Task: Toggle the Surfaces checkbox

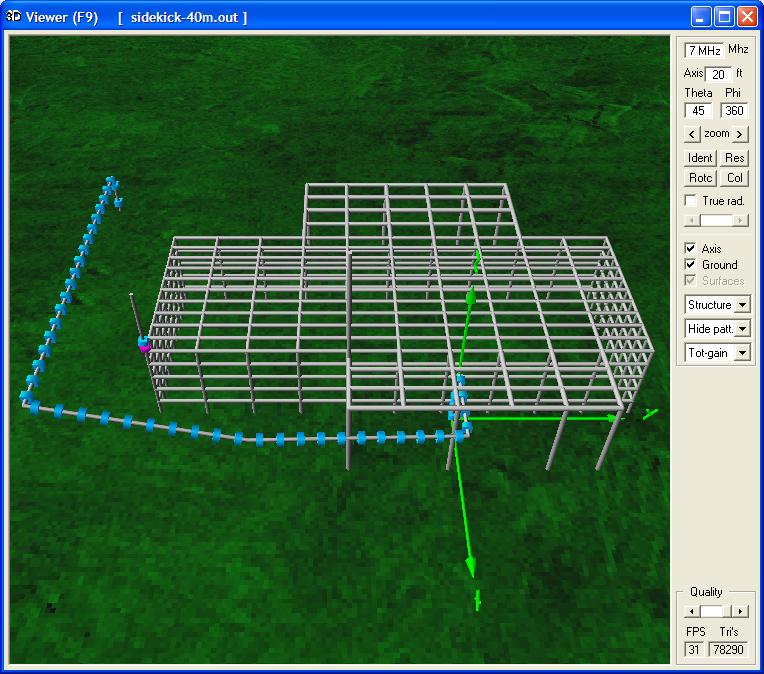Action: point(690,281)
